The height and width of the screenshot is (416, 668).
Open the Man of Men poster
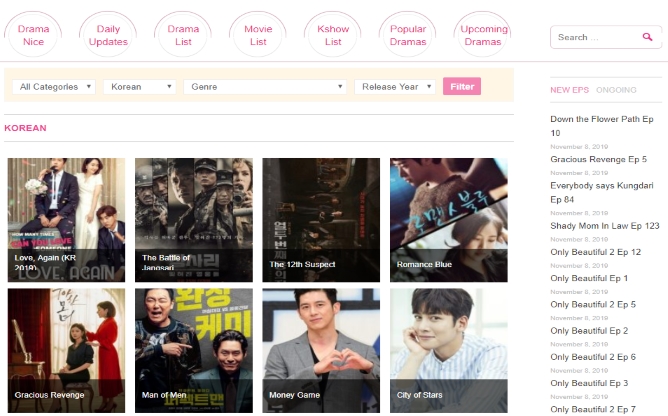pos(194,350)
